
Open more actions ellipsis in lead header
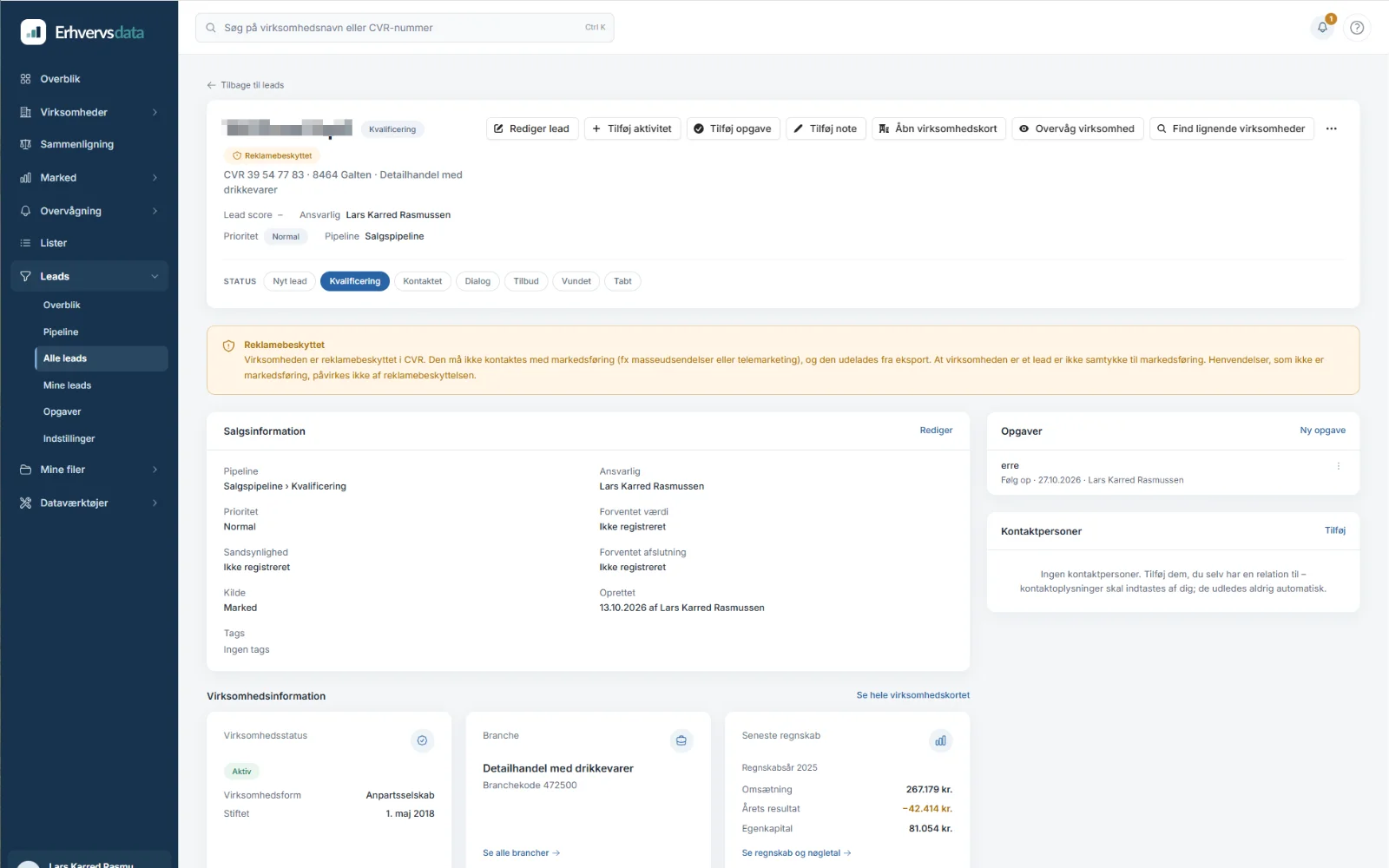1332,128
